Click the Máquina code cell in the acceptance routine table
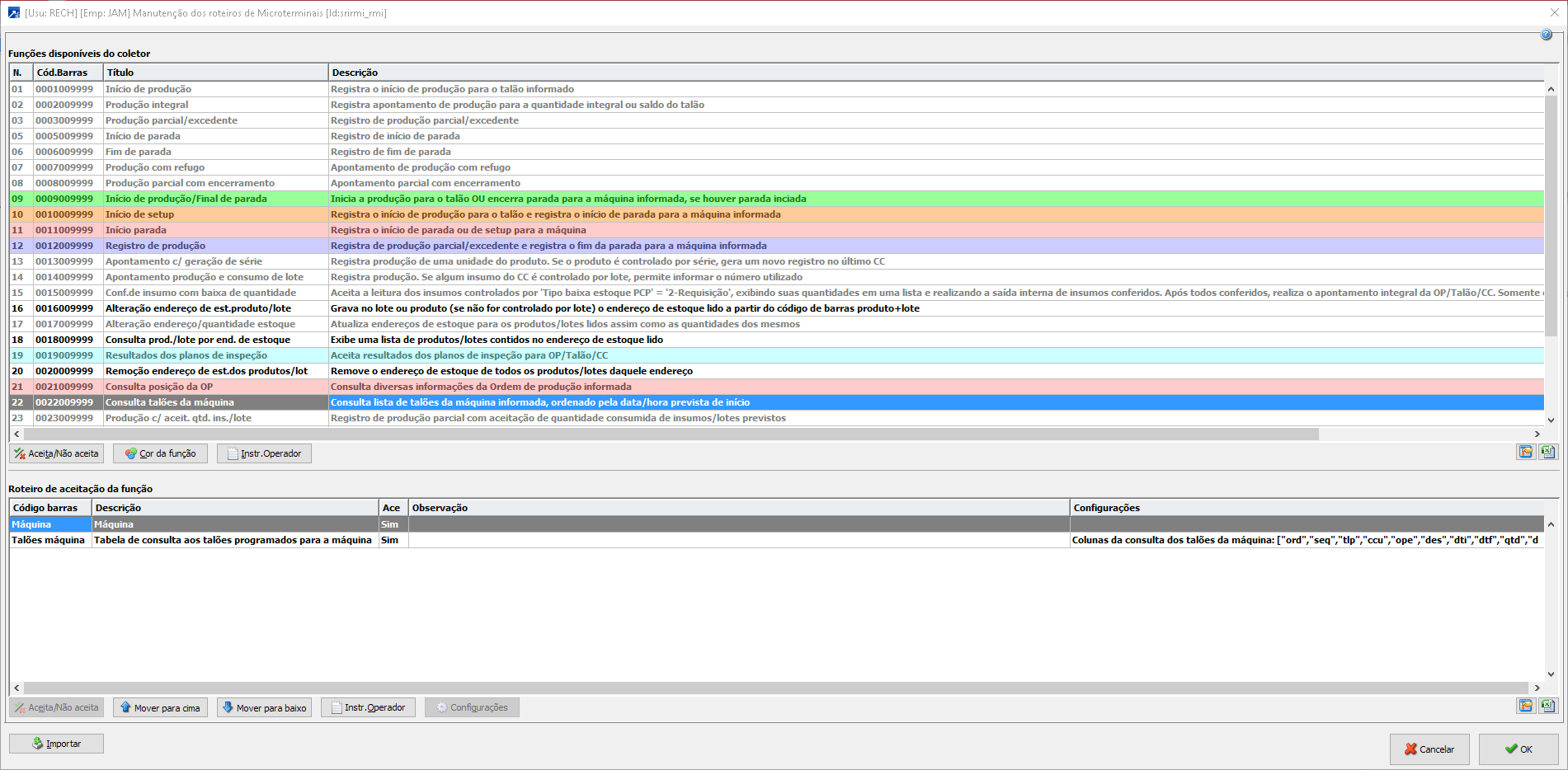This screenshot has height=770, width=1568. point(50,524)
